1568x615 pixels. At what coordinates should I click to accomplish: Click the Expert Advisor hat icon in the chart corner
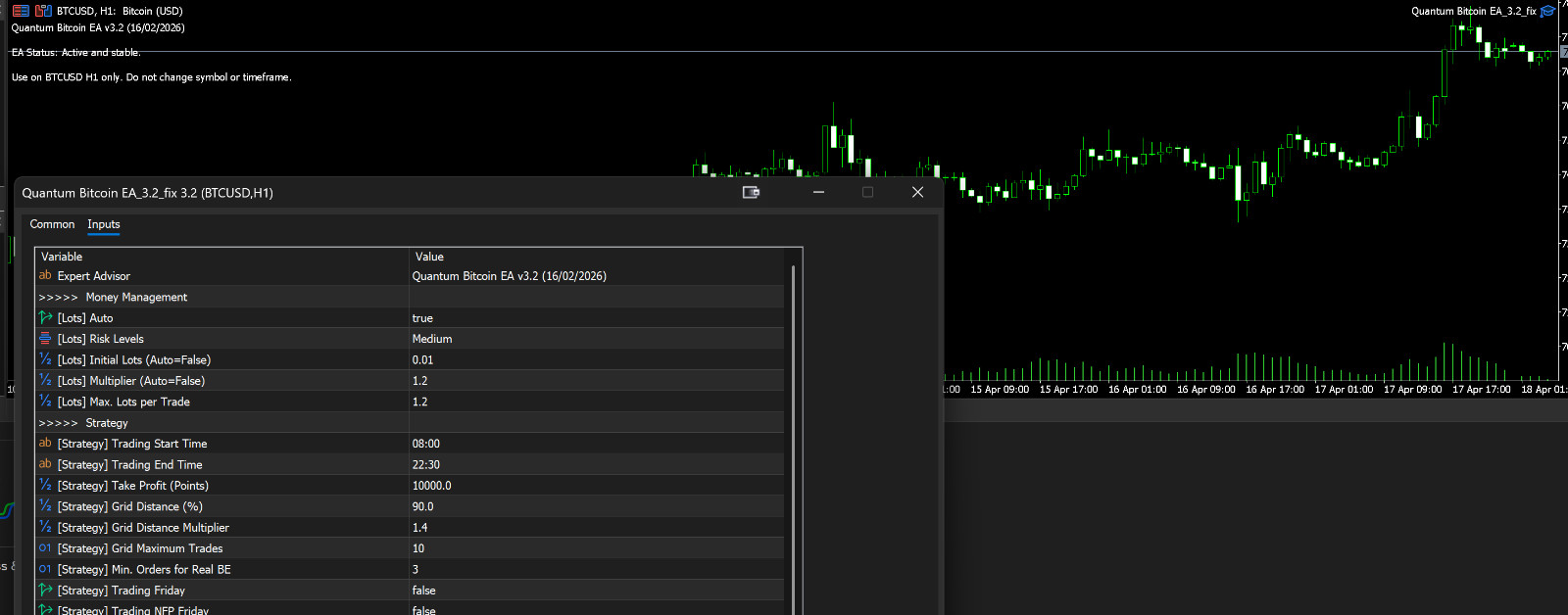coord(1548,11)
